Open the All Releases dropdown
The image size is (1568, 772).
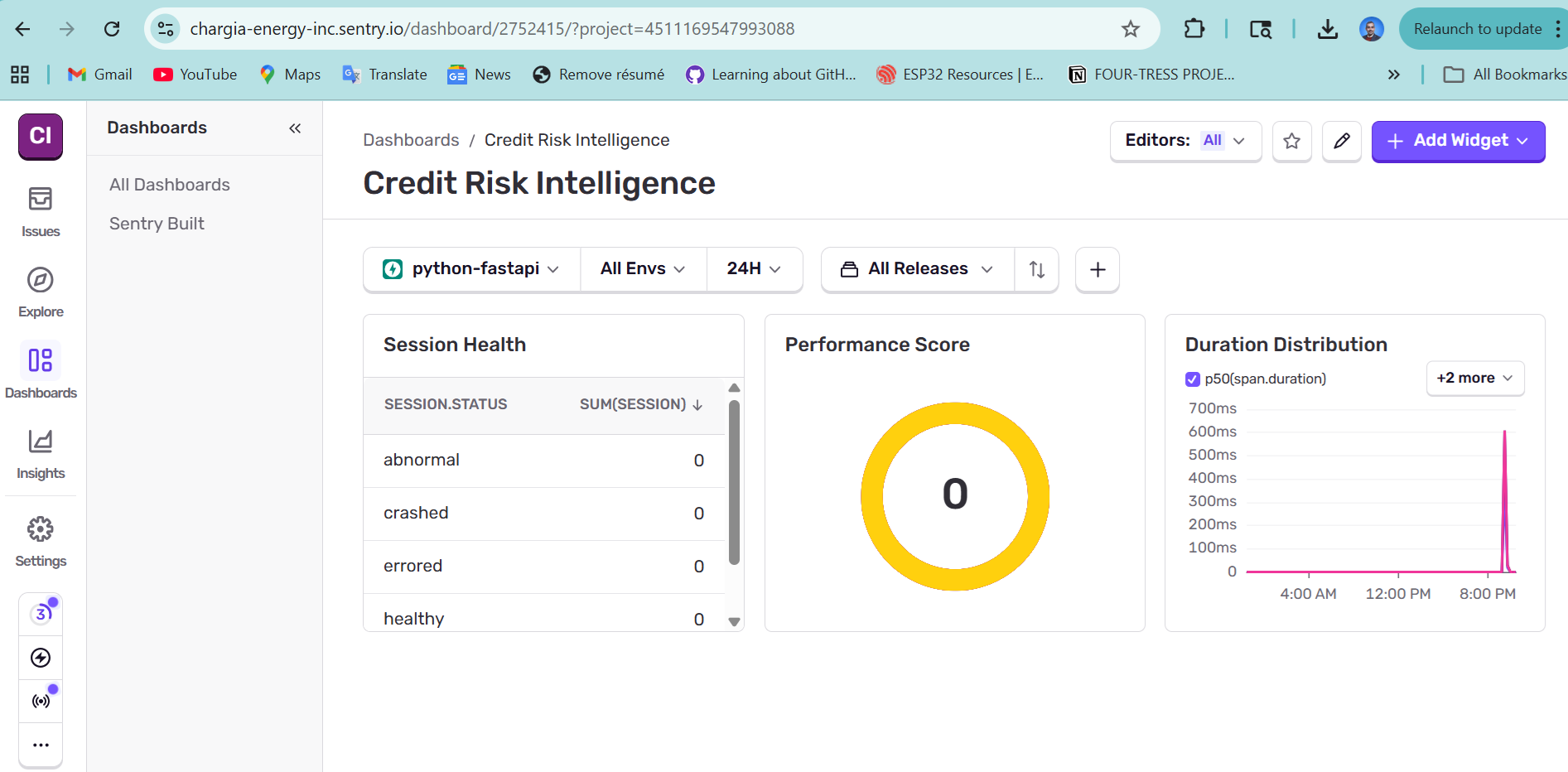pos(917,269)
